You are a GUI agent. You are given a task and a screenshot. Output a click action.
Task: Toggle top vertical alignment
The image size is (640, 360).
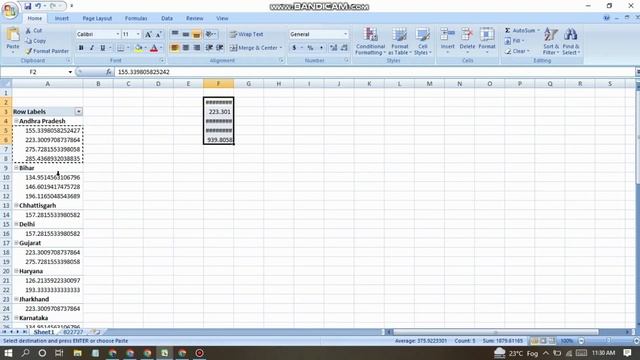pos(175,34)
